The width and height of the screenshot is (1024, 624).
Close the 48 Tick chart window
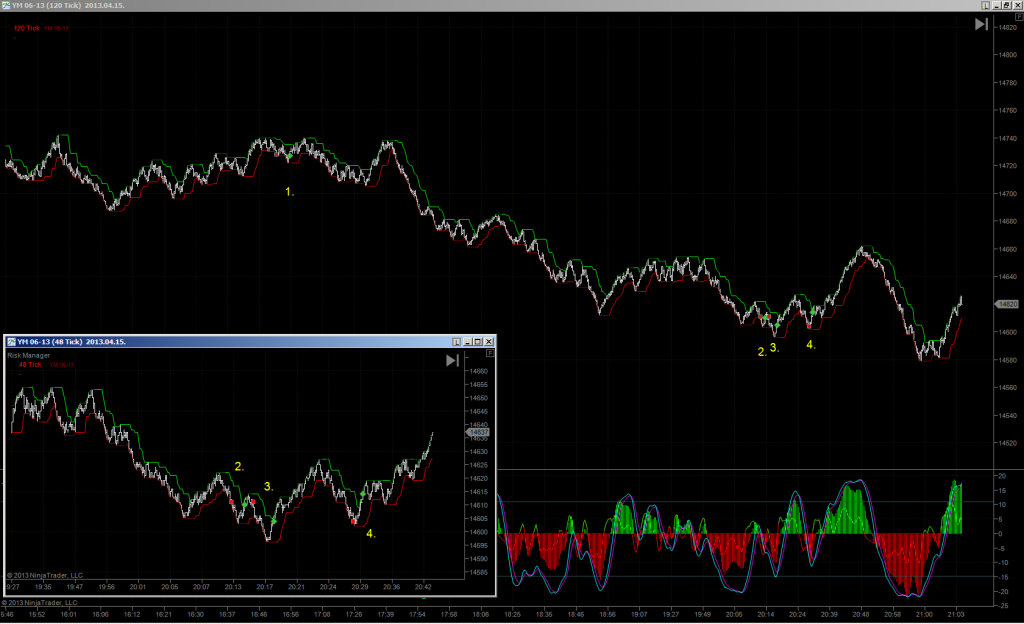[488, 341]
